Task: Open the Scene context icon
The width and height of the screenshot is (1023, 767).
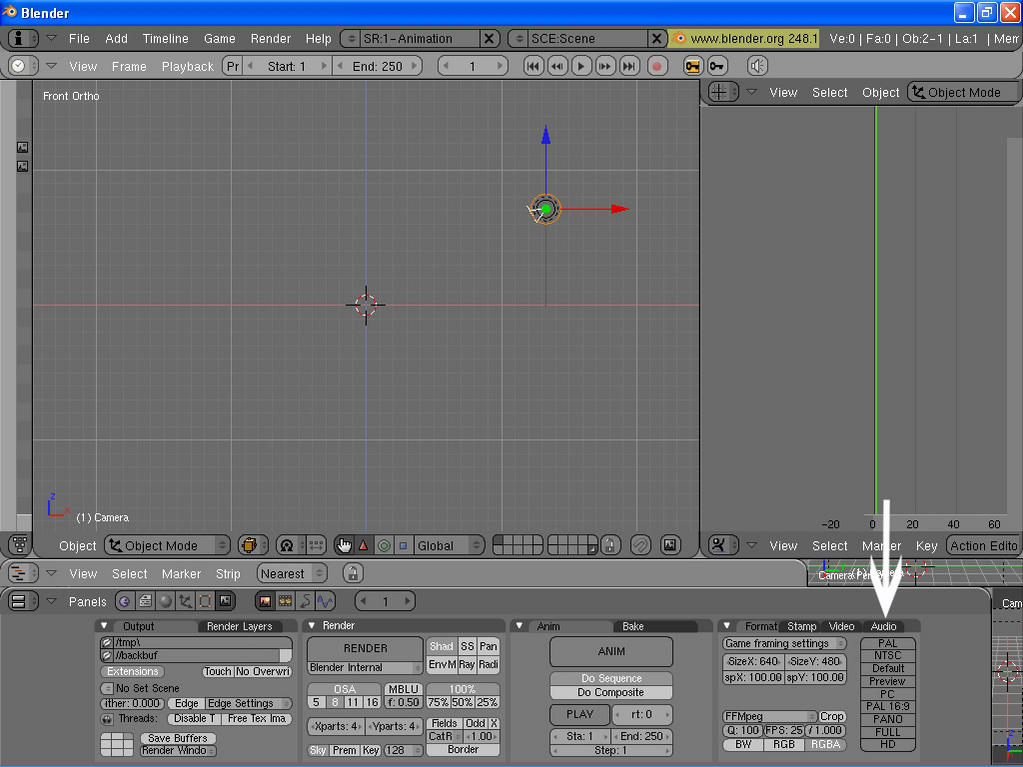Action: (225, 601)
